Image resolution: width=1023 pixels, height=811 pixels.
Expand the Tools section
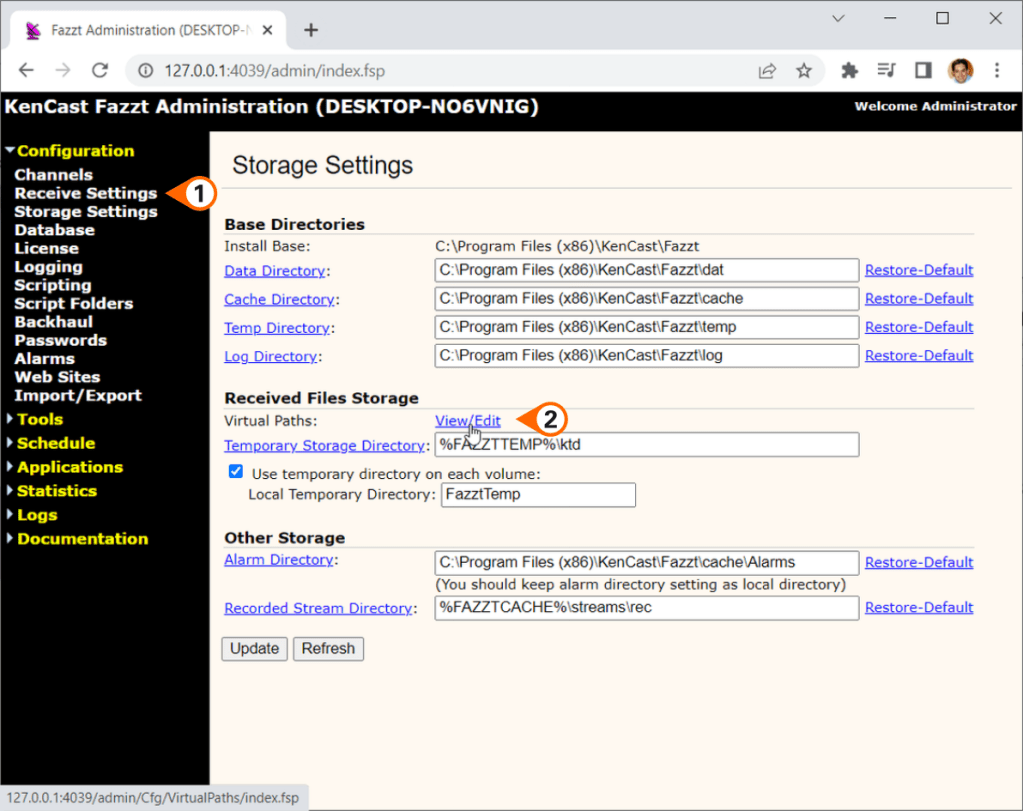pyautogui.click(x=35, y=419)
